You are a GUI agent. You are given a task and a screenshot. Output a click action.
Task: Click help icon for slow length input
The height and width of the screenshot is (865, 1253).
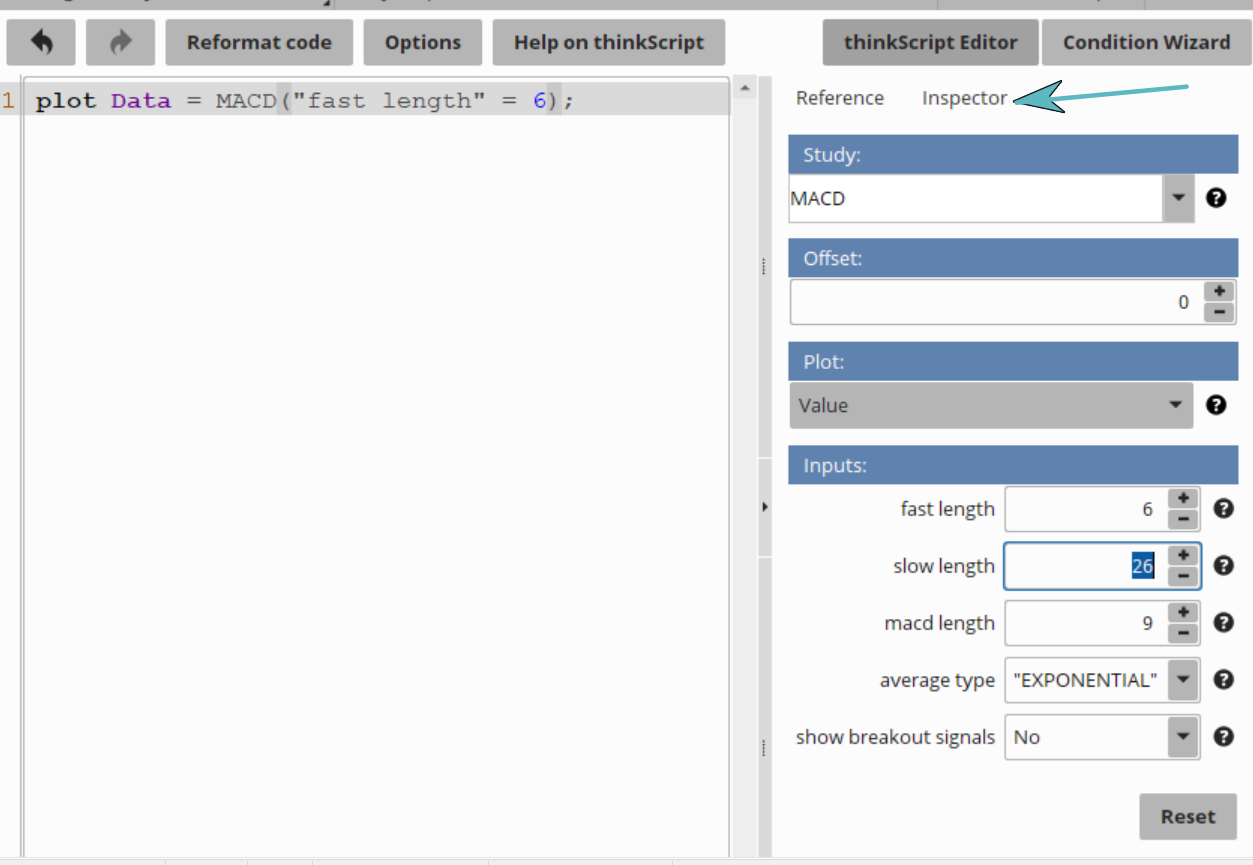click(1223, 566)
